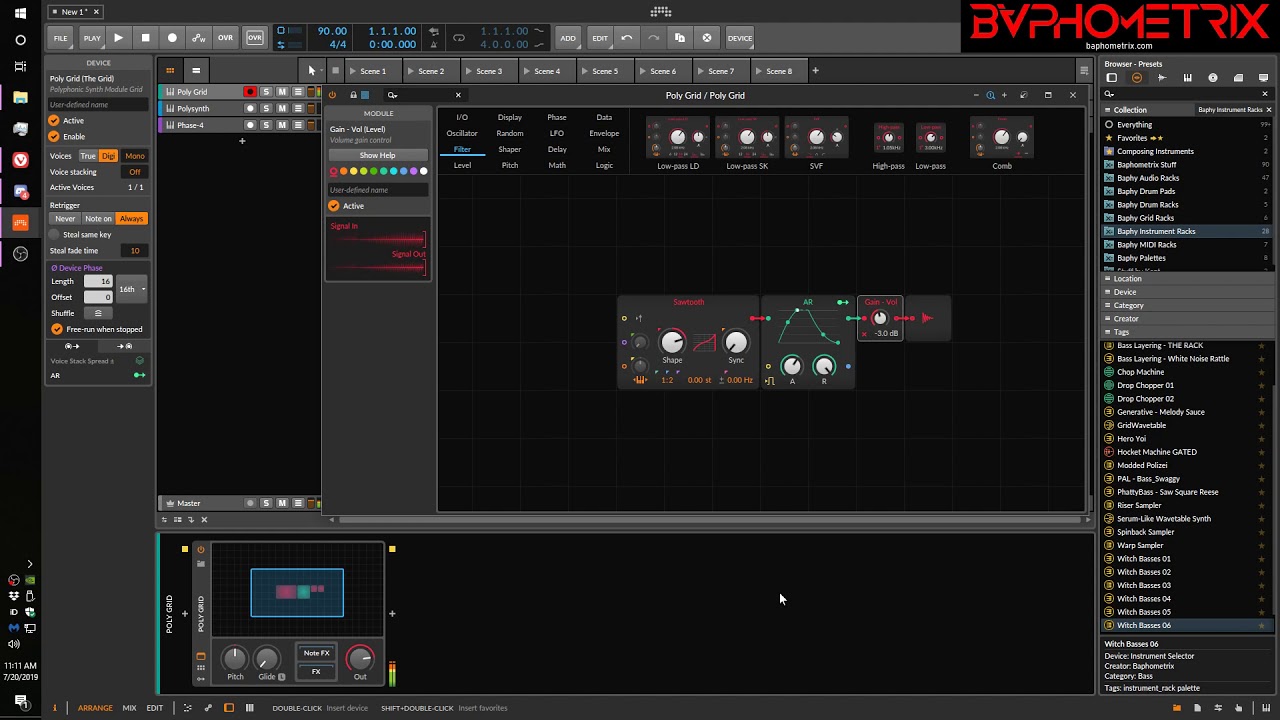Toggle the module Active checkbox
The height and width of the screenshot is (720, 1280).
[x=334, y=206]
